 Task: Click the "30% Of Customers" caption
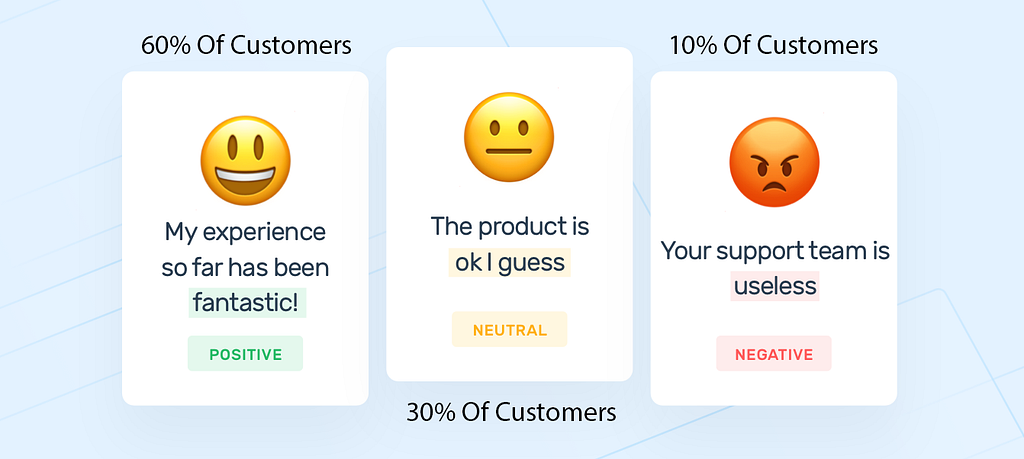(511, 412)
